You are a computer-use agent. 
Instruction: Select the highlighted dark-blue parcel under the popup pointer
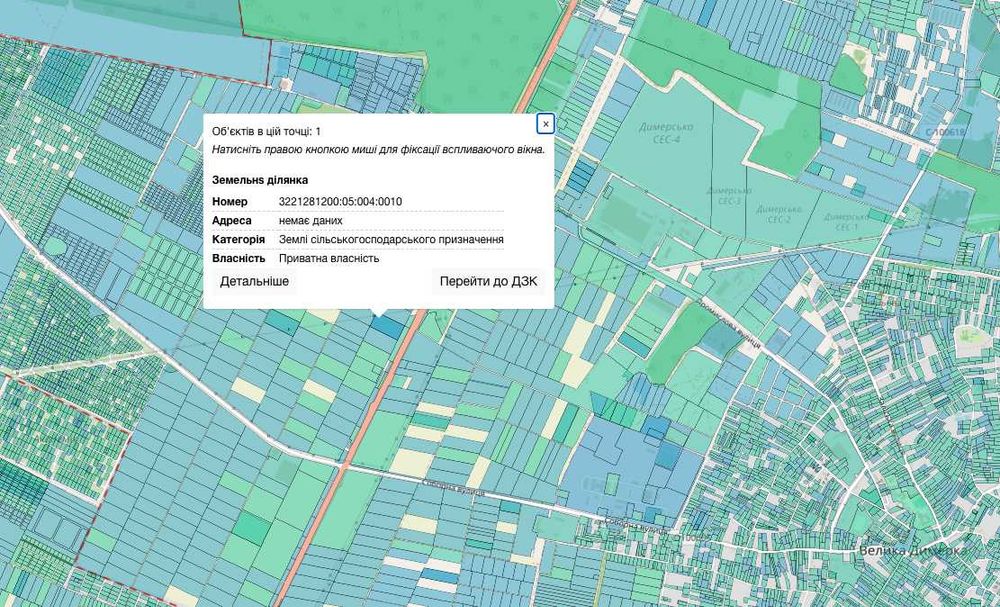point(388,326)
